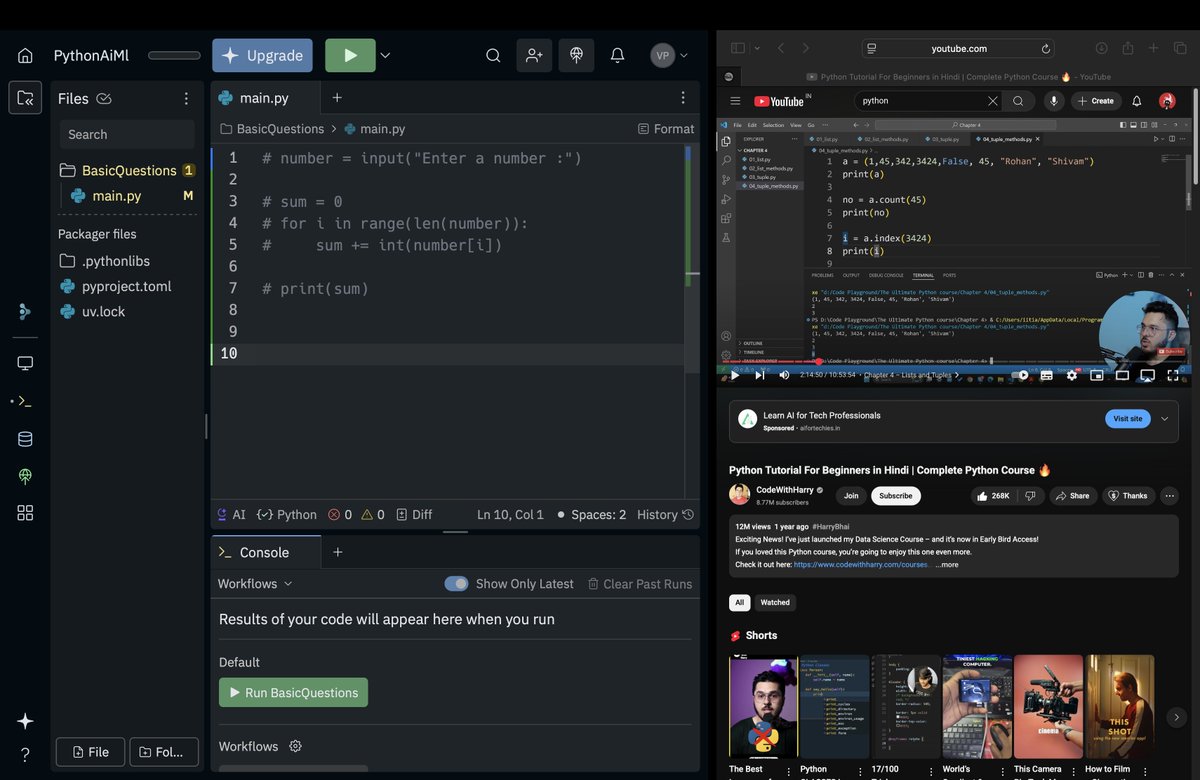Go to the Replit home icon
This screenshot has width=1200, height=780.
(x=25, y=56)
